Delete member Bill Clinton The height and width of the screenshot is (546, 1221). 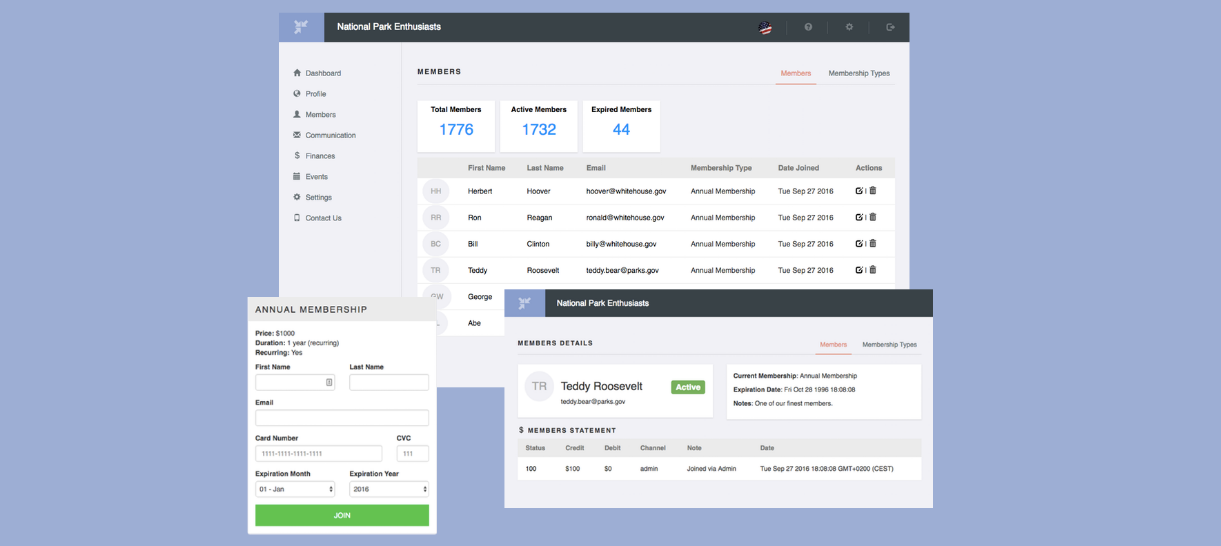(x=873, y=243)
